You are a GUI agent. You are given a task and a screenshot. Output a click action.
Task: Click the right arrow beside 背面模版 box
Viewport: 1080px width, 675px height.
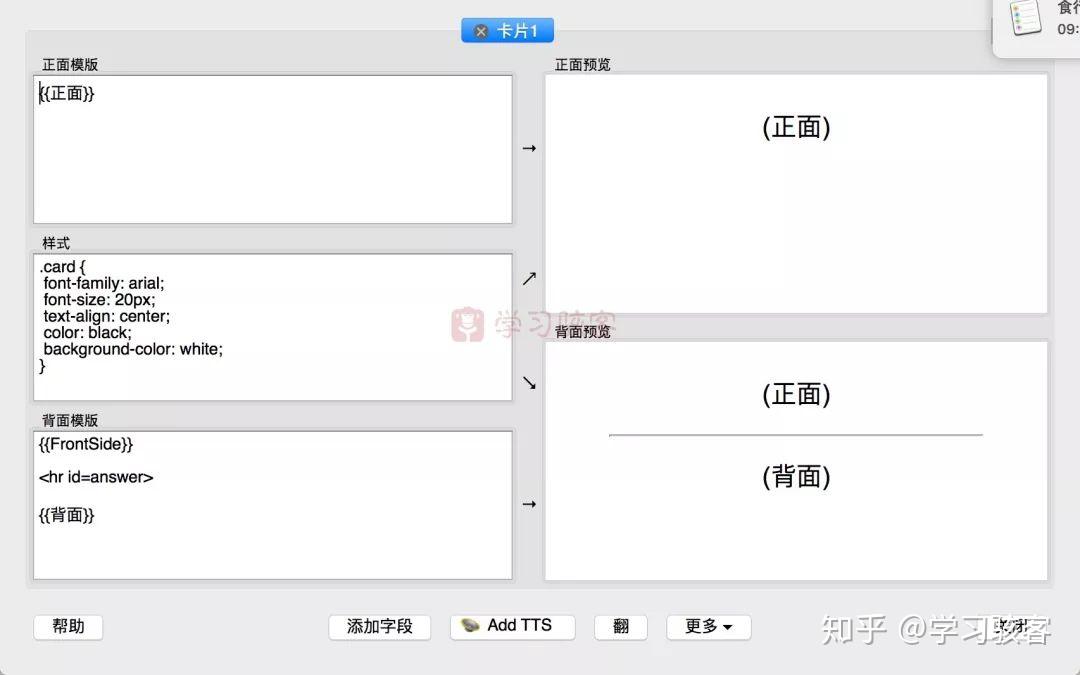tap(529, 504)
